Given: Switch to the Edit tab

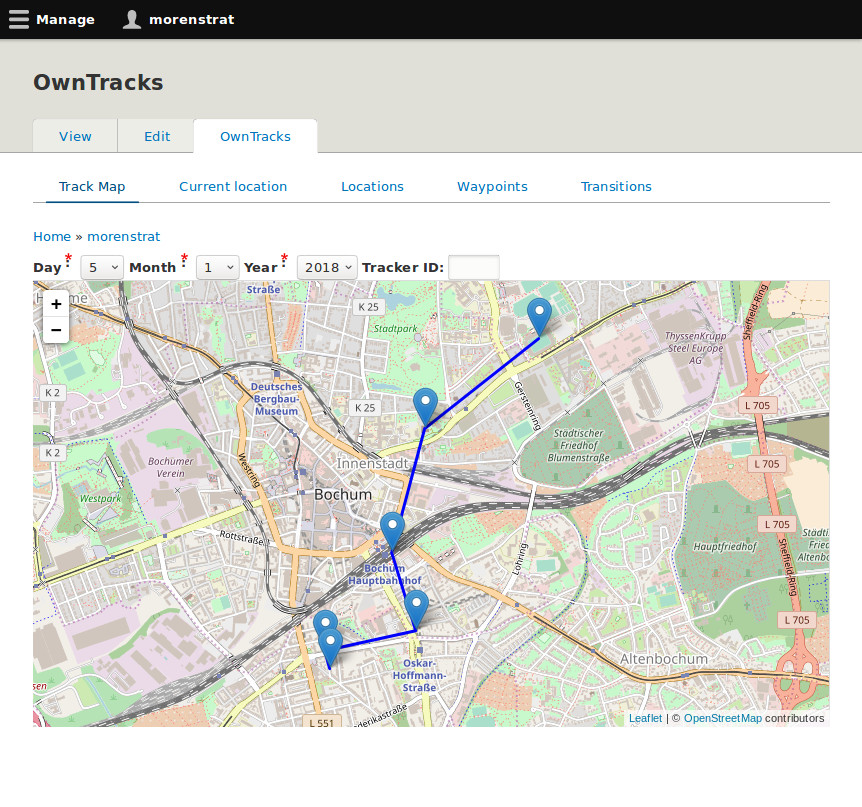Looking at the screenshot, I should (x=157, y=136).
